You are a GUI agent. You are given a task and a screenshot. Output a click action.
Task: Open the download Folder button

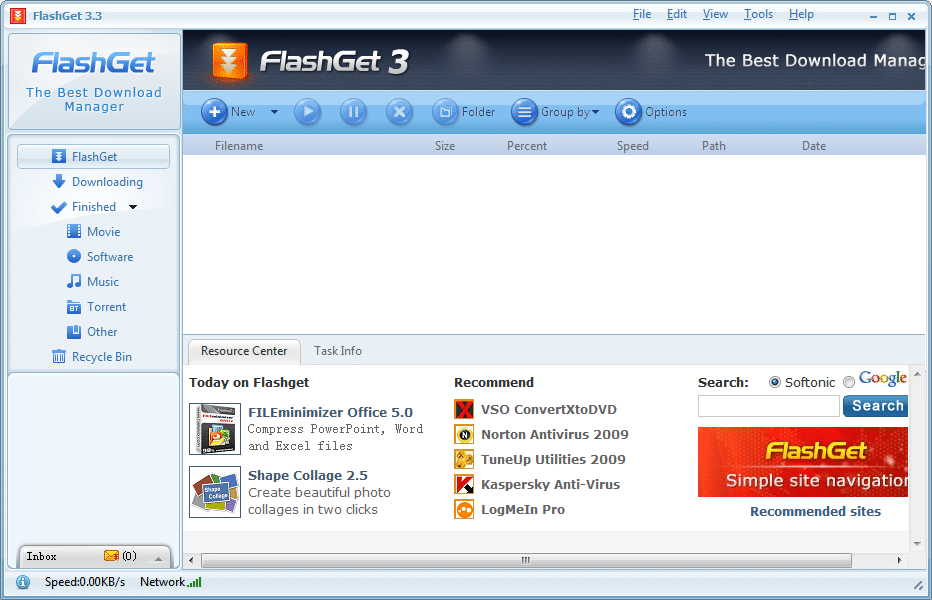(x=464, y=112)
